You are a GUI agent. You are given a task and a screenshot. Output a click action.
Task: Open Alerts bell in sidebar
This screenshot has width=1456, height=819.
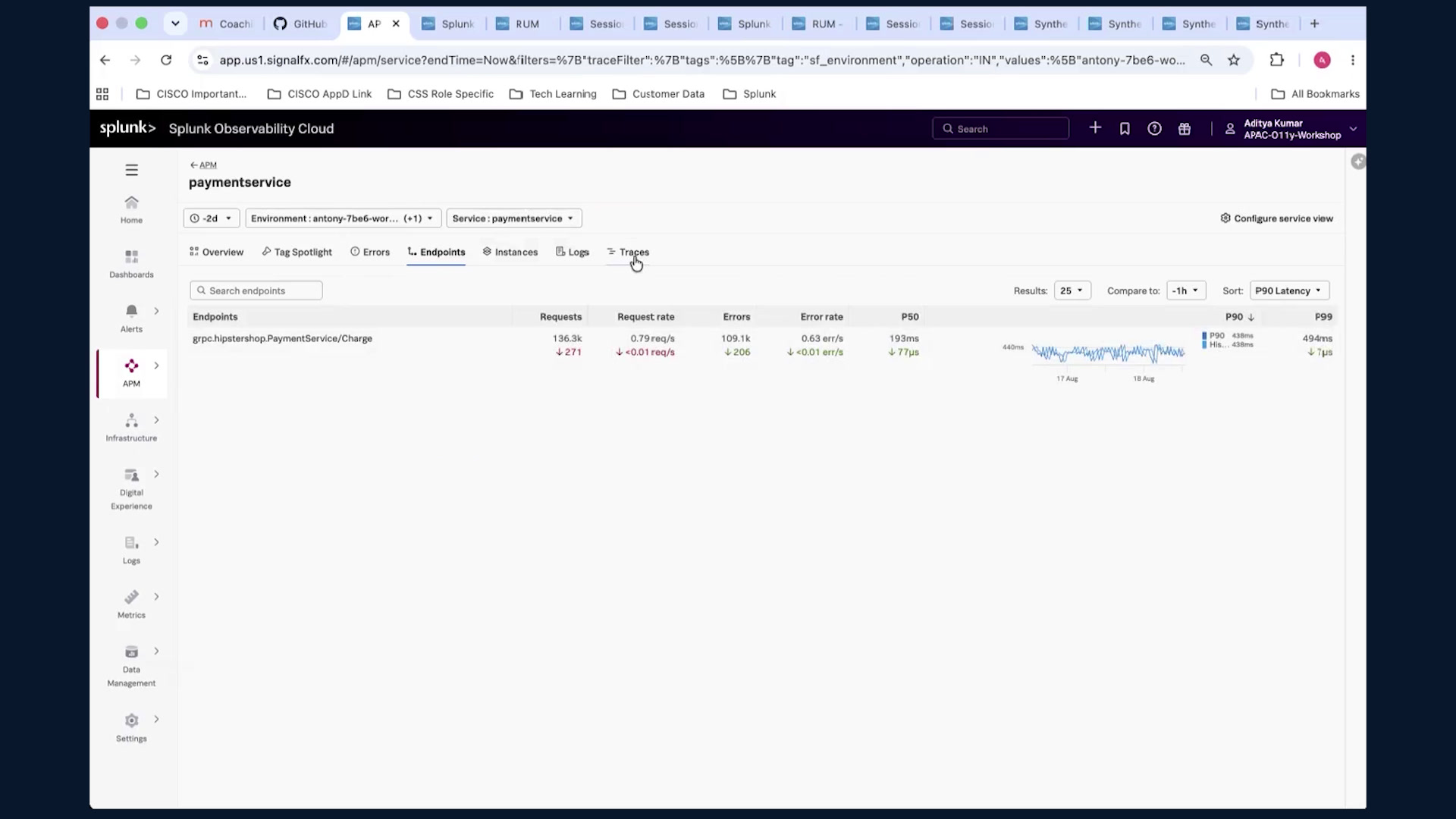(131, 318)
